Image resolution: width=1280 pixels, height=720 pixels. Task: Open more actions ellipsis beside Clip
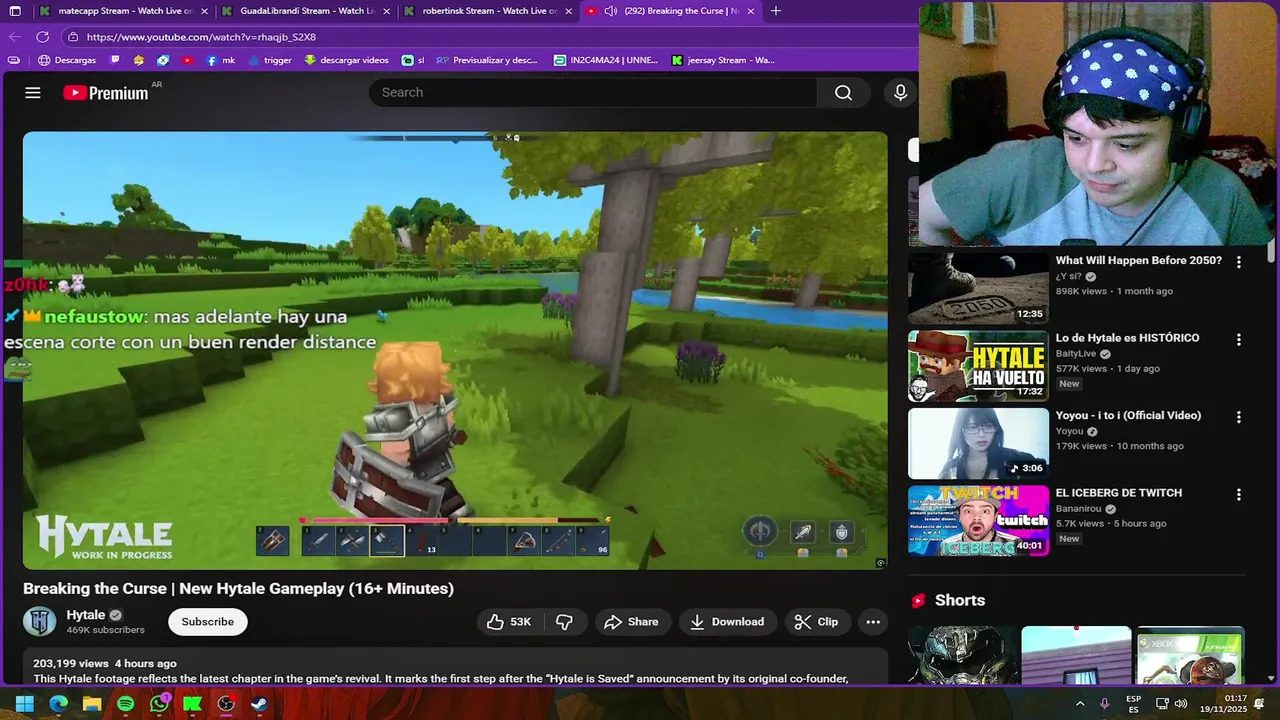873,622
